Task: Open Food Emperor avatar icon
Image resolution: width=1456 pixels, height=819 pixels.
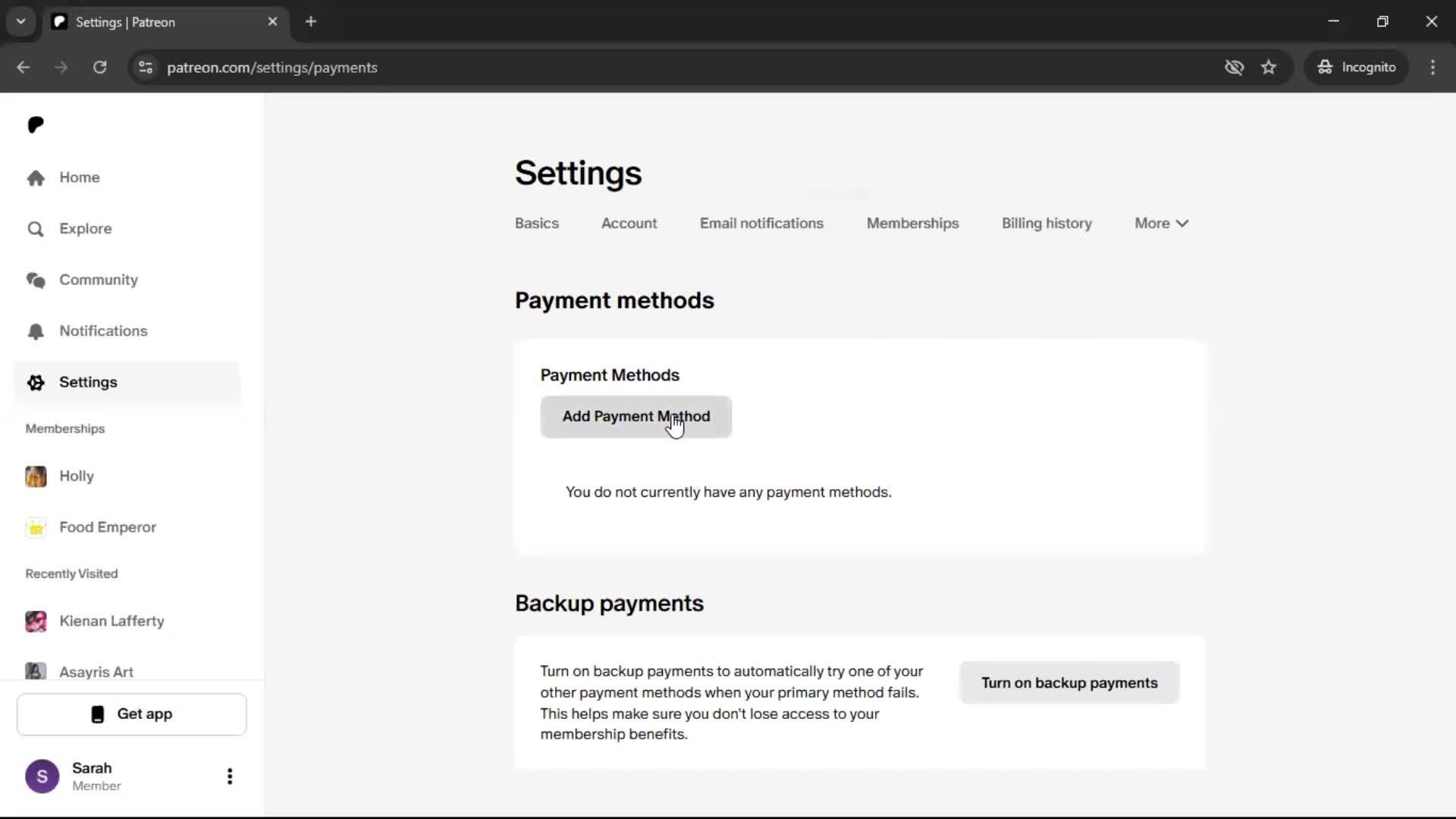Action: (36, 527)
